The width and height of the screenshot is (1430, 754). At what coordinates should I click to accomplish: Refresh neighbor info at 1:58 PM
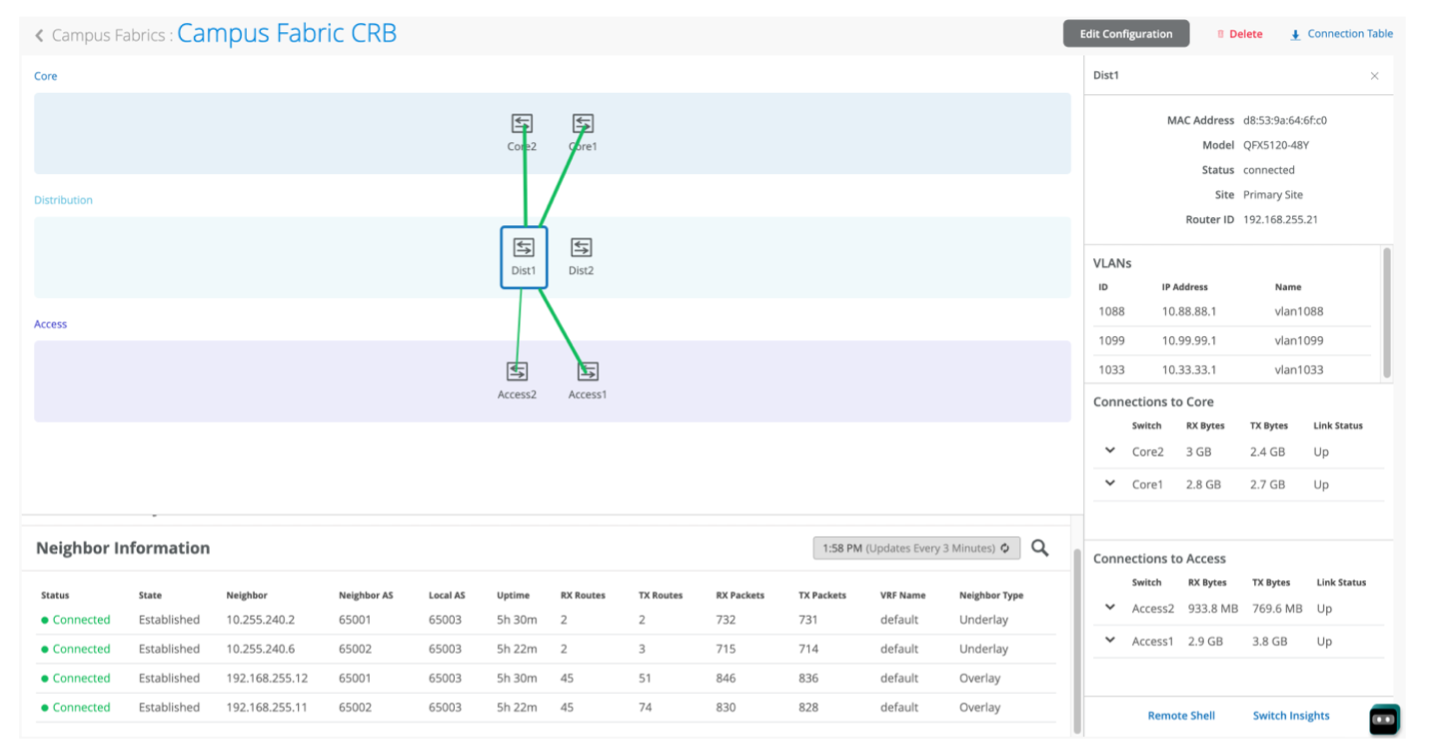click(x=1004, y=548)
